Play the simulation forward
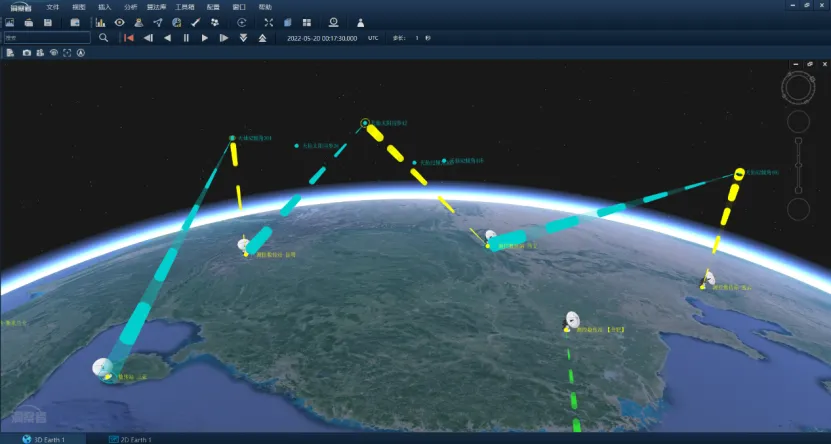The width and height of the screenshot is (831, 444). (x=205, y=38)
